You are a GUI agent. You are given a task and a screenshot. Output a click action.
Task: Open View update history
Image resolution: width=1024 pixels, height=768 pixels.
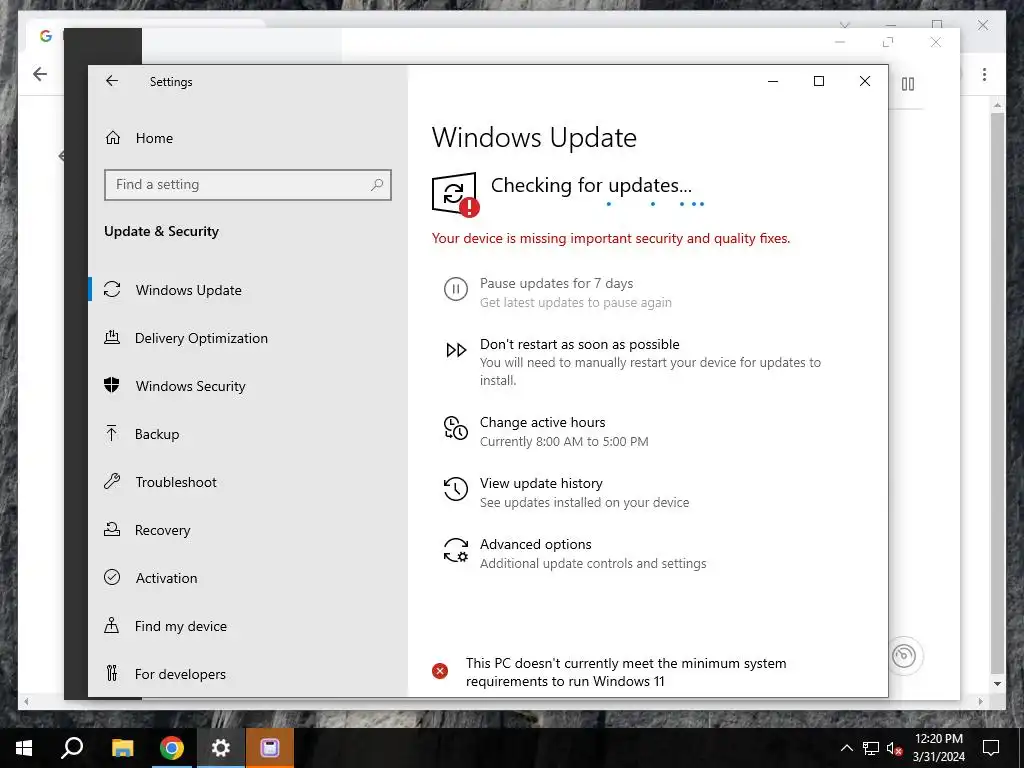541,483
